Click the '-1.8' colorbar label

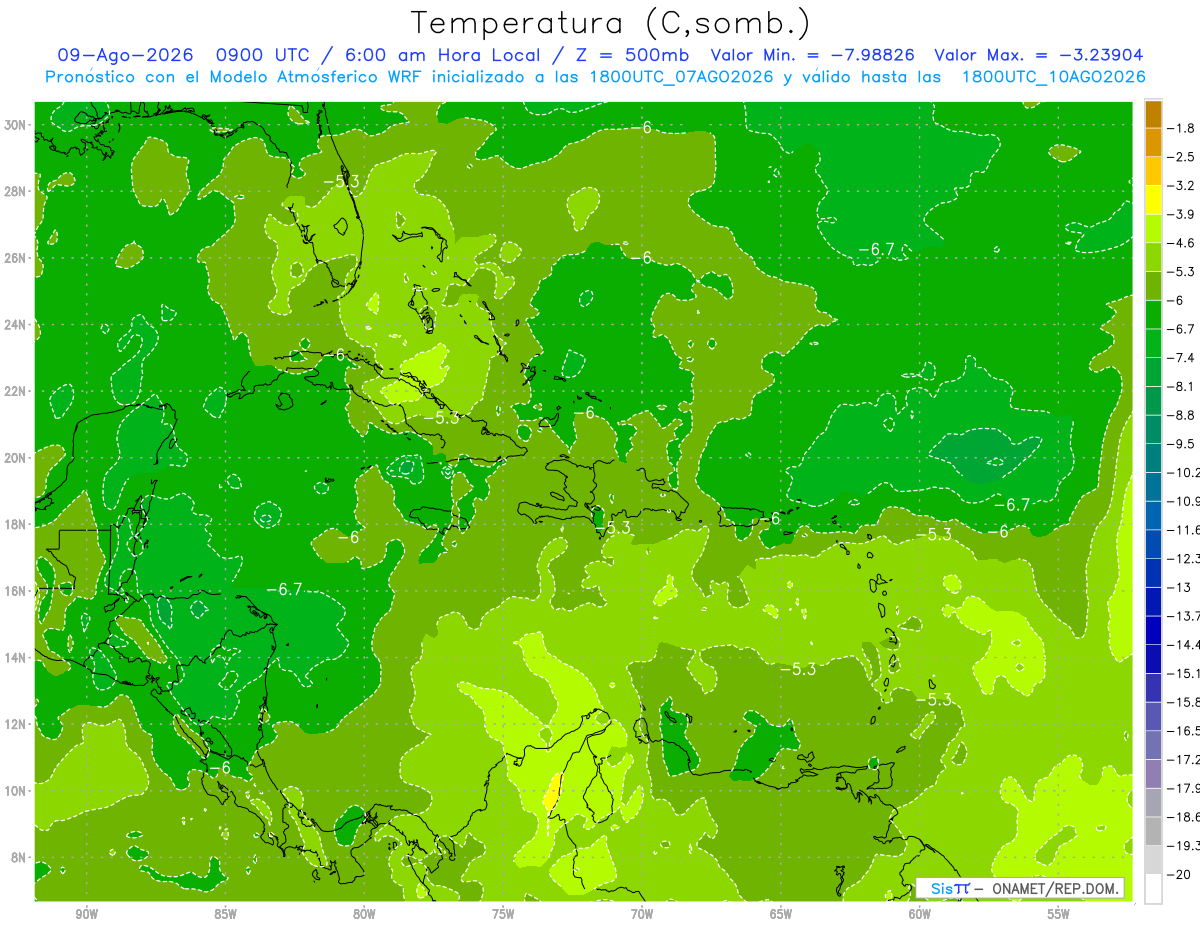click(x=1182, y=128)
